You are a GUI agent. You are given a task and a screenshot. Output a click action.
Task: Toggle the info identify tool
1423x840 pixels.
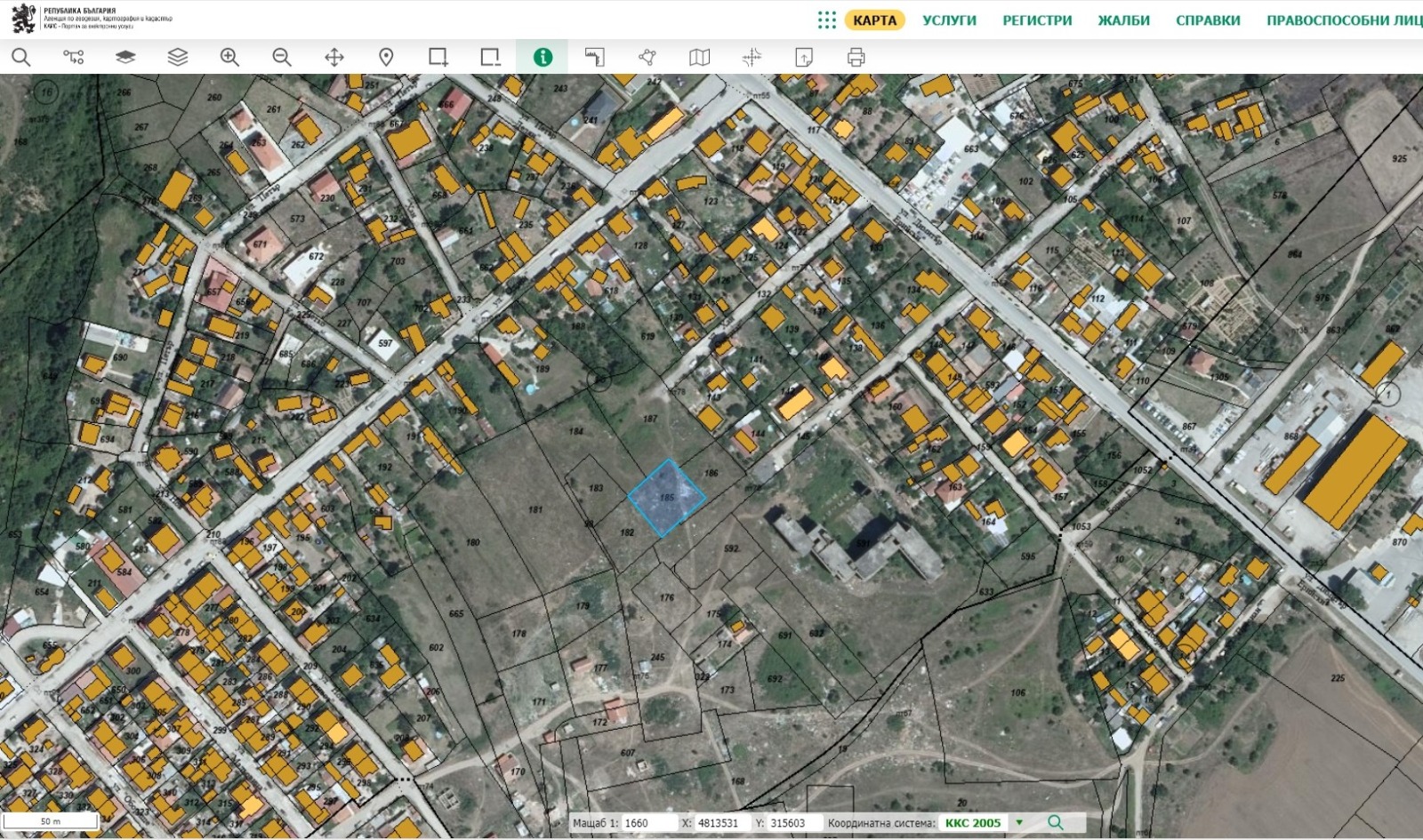[x=543, y=58]
